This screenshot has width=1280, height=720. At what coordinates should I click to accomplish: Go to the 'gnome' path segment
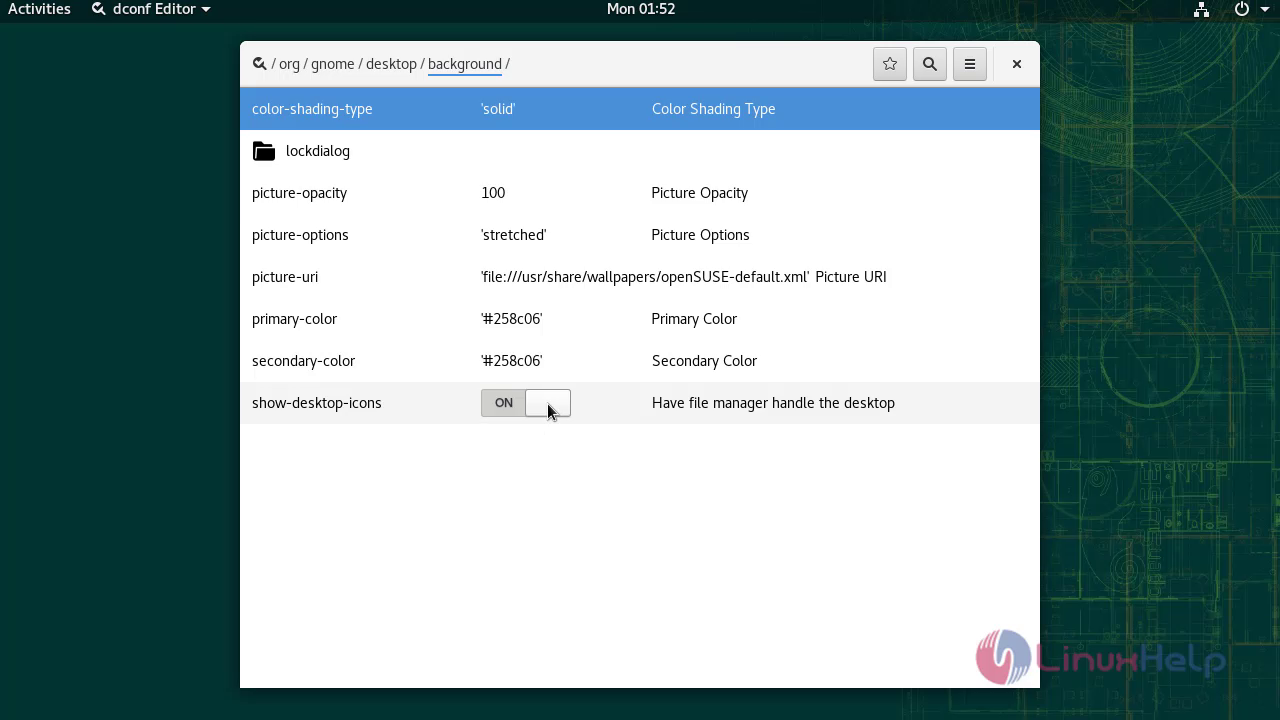[333, 64]
